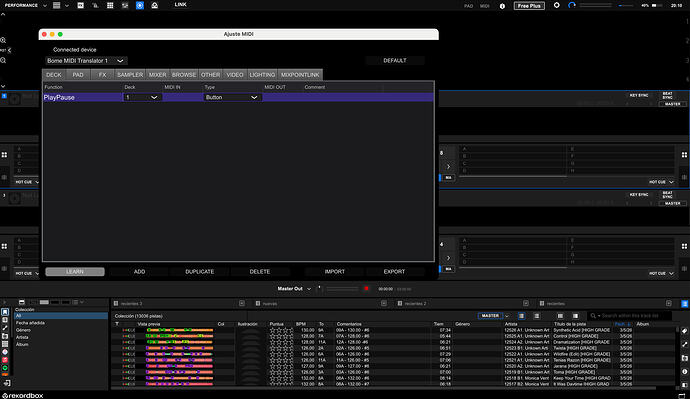690x399 pixels.
Task: Open the Master Out dropdown
Action: tap(294, 289)
